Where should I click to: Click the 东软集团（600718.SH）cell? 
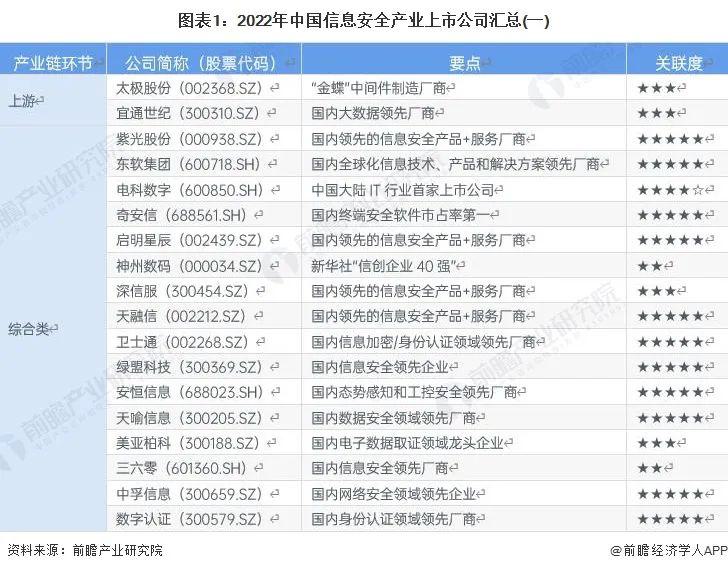(x=186, y=164)
